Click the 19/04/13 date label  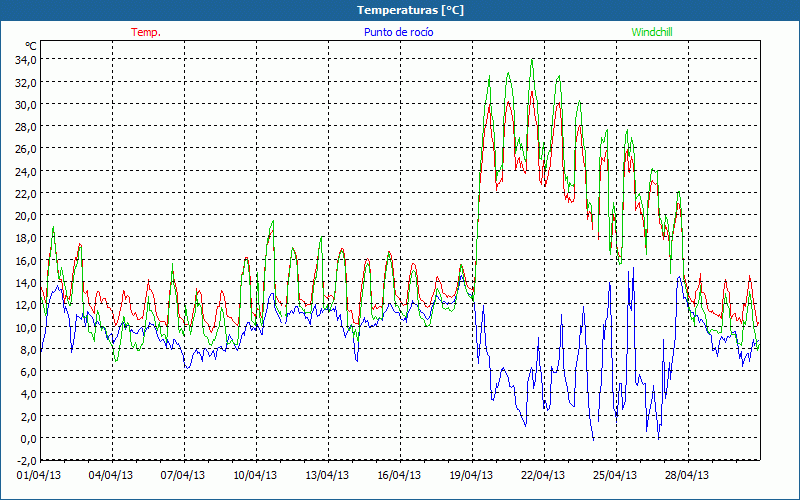coord(471,476)
